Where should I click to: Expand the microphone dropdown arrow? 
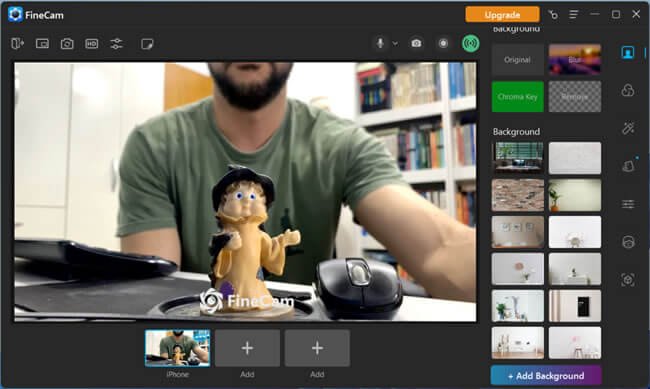pyautogui.click(x=395, y=44)
